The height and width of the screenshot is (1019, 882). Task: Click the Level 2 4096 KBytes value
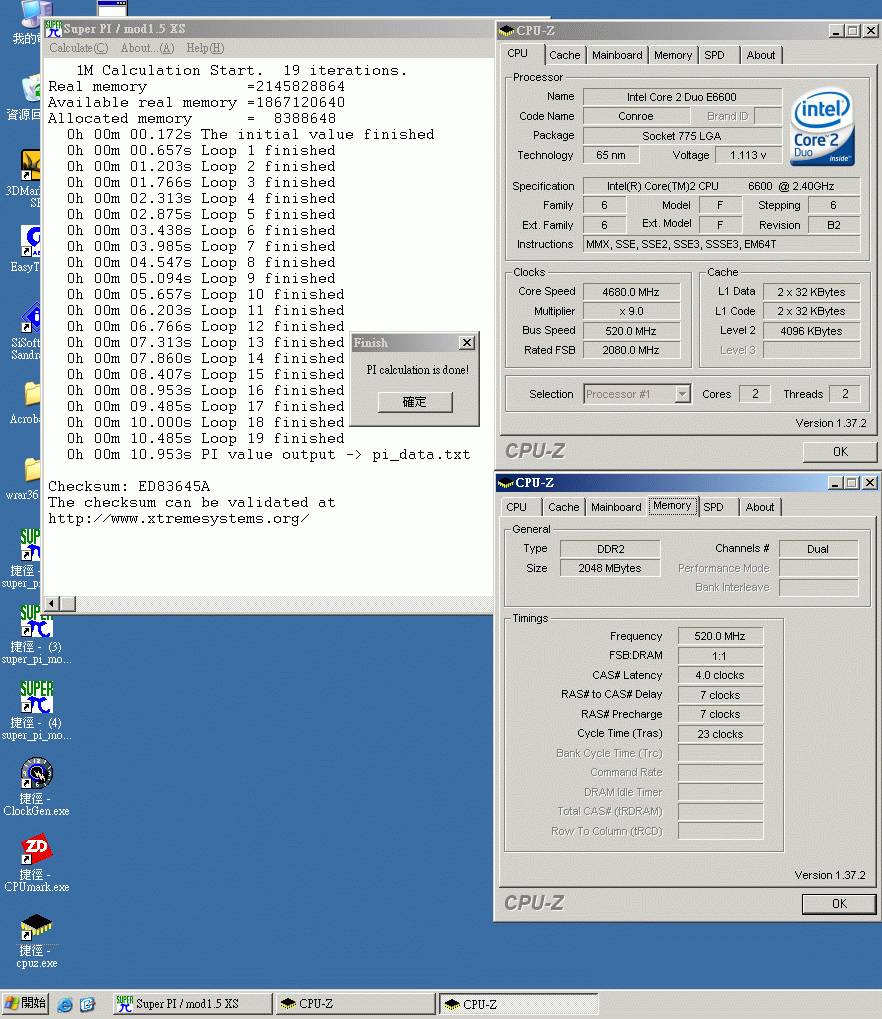[x=811, y=331]
